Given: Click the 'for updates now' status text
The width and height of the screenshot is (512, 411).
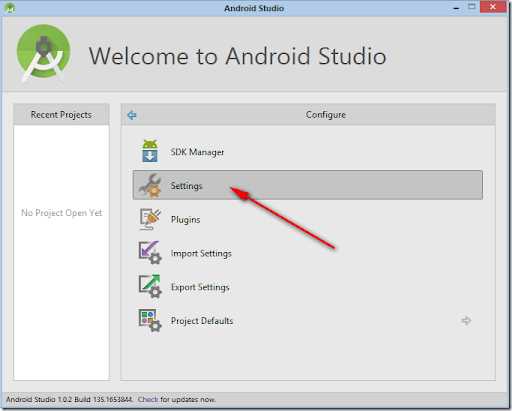Looking at the screenshot, I should [x=188, y=399].
